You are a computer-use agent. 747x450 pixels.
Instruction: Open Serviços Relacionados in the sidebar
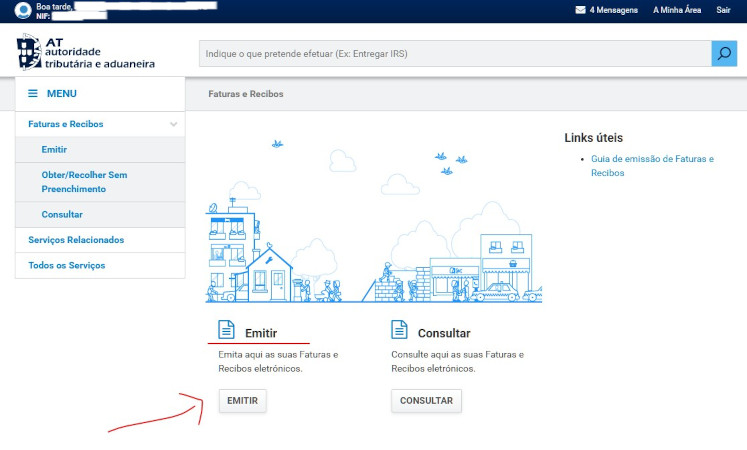tap(76, 240)
